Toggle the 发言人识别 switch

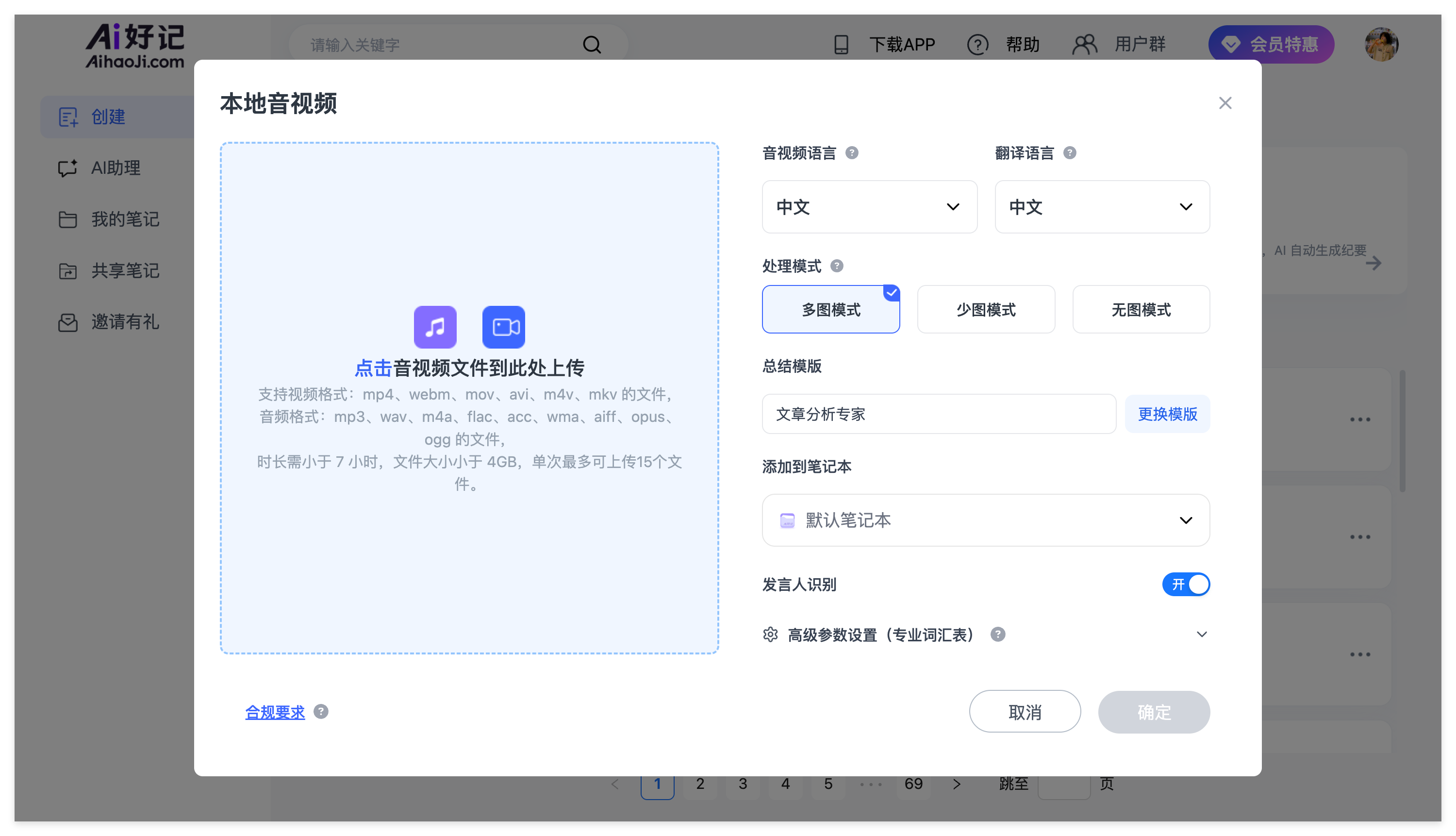tap(1186, 585)
